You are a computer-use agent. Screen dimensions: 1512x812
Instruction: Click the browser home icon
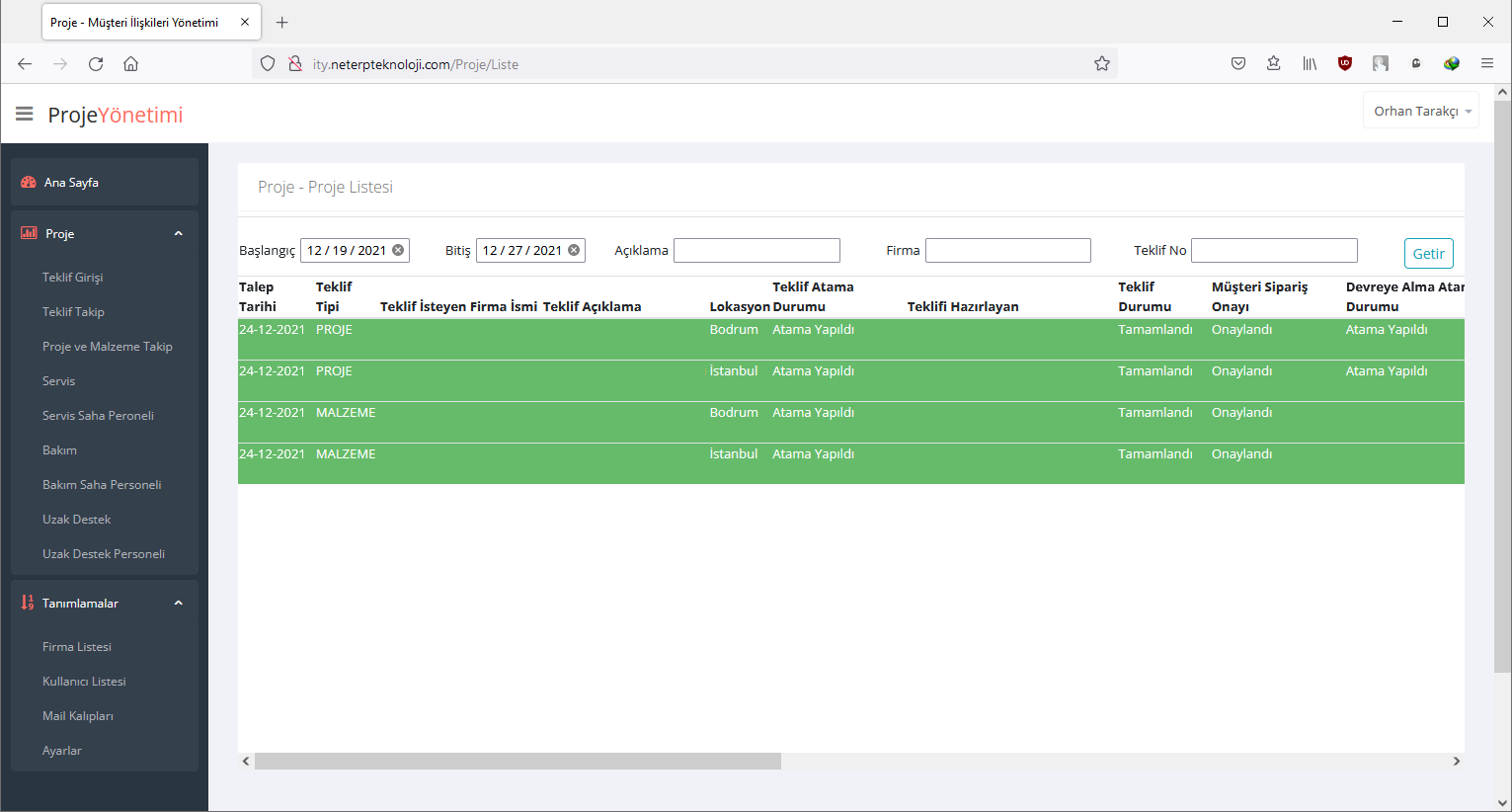pyautogui.click(x=130, y=64)
